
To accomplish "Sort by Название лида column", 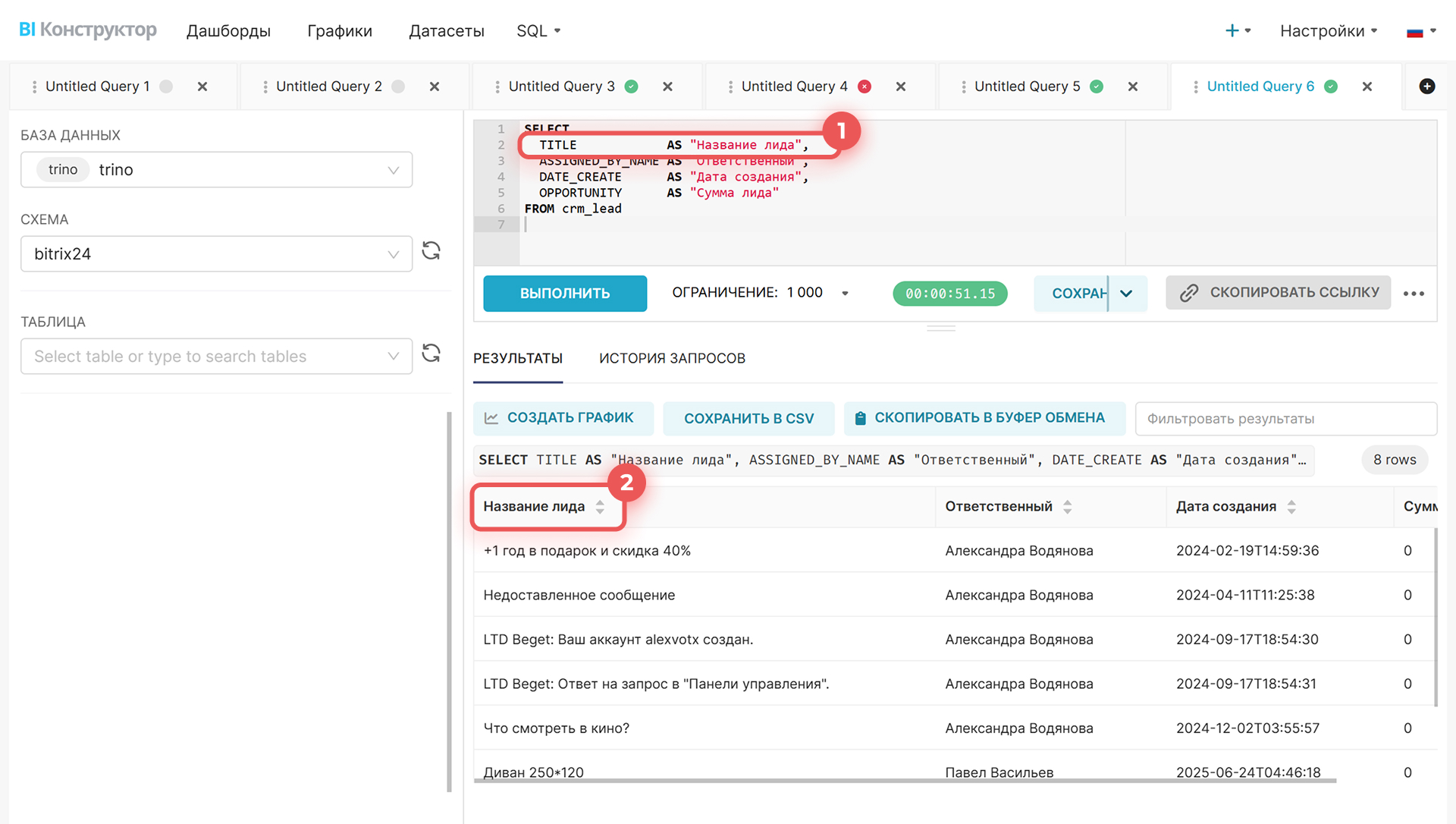I will tap(600, 507).
